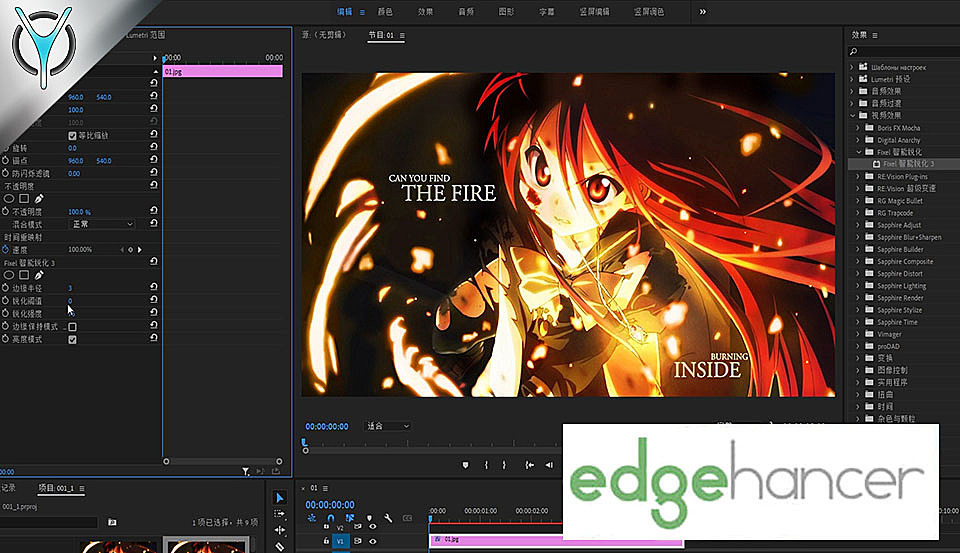The image size is (960, 553).
Task: Expand the 音频效果 folder in Effects
Action: (x=852, y=91)
